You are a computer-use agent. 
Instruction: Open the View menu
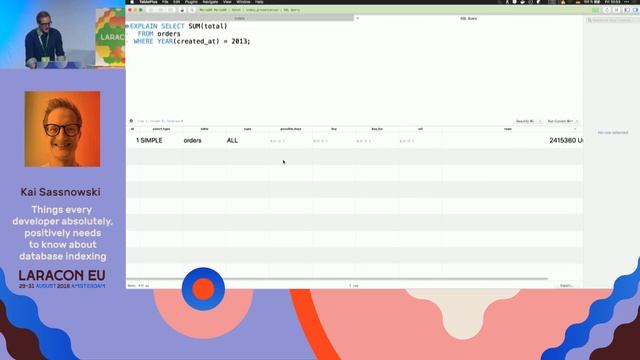pos(227,2)
